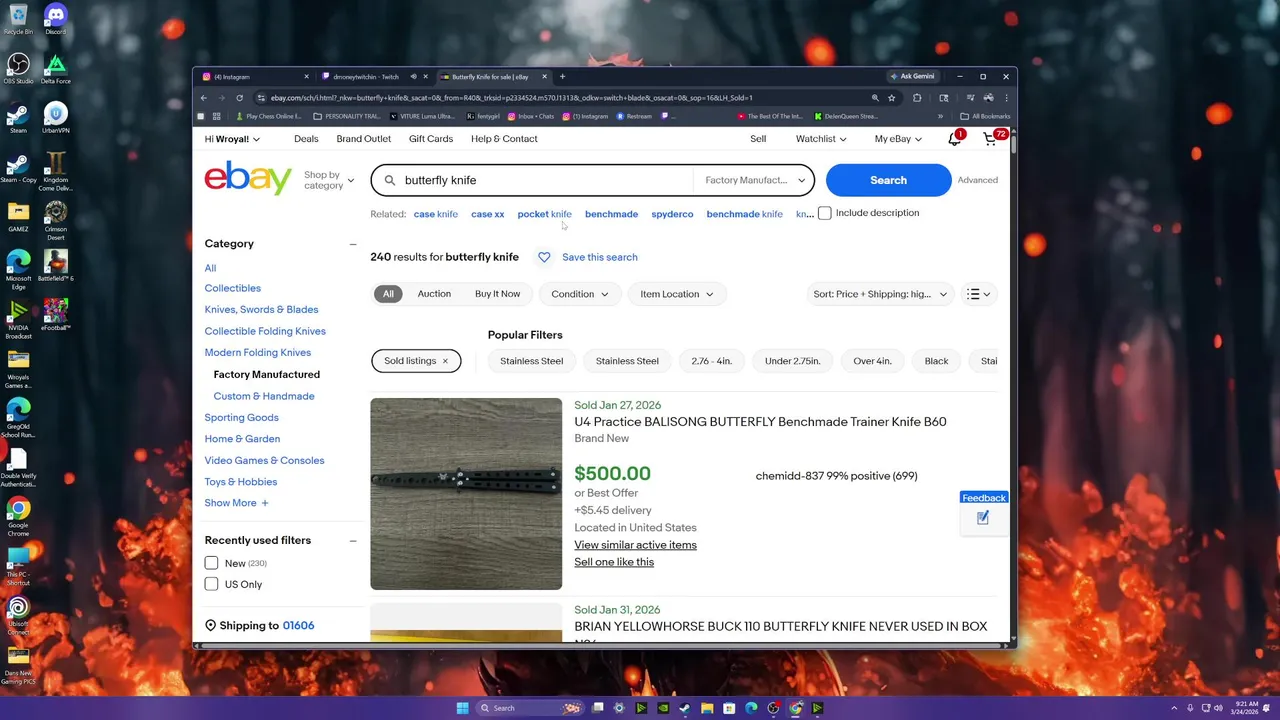The image size is (1280, 720).
Task: Click the Feedback note icon
Action: click(983, 518)
